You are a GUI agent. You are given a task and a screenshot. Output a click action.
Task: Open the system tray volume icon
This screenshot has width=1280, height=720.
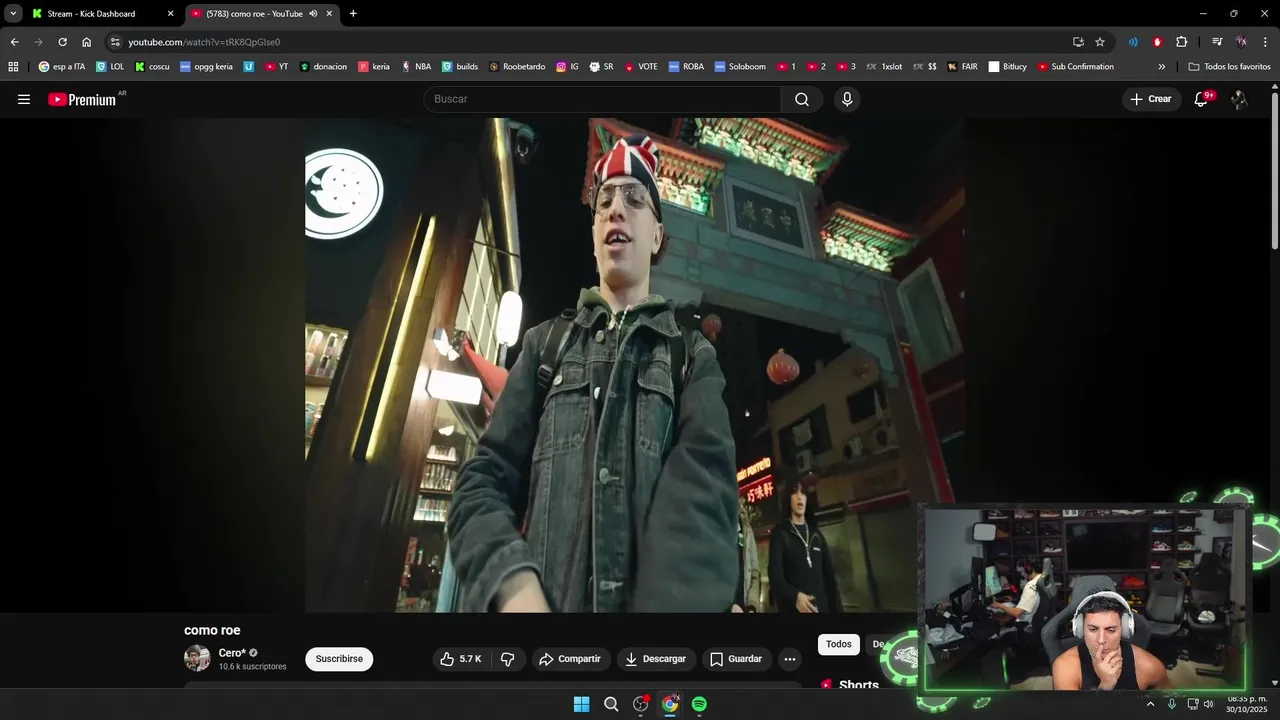tap(1209, 704)
